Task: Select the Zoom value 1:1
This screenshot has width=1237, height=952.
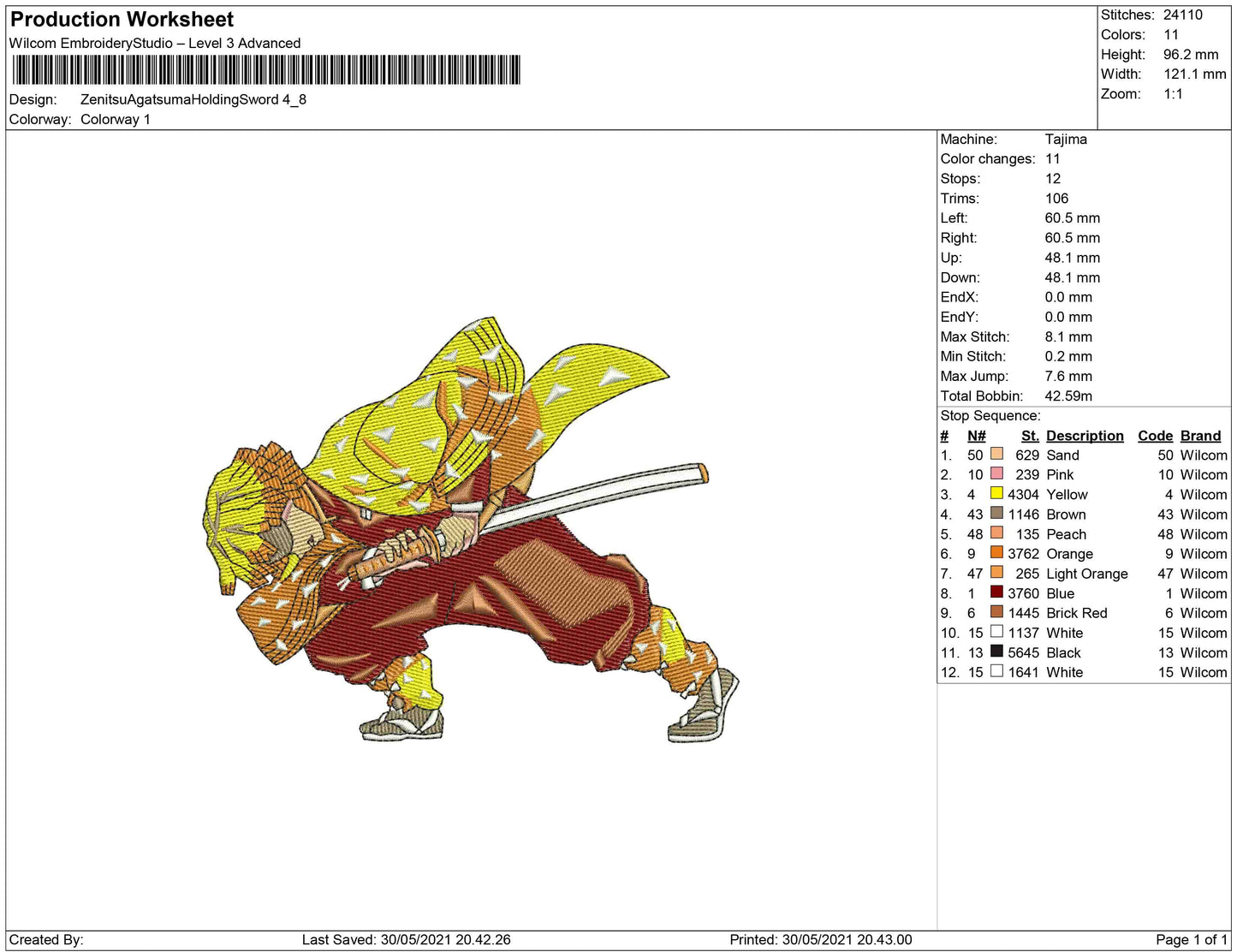Action: [x=1173, y=93]
